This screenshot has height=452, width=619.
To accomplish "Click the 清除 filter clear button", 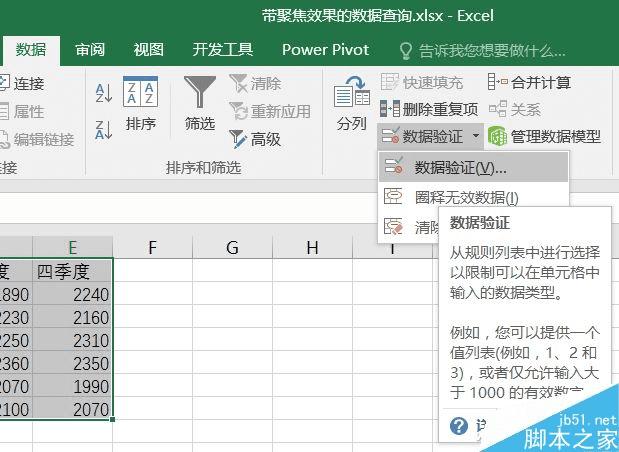I will point(255,83).
